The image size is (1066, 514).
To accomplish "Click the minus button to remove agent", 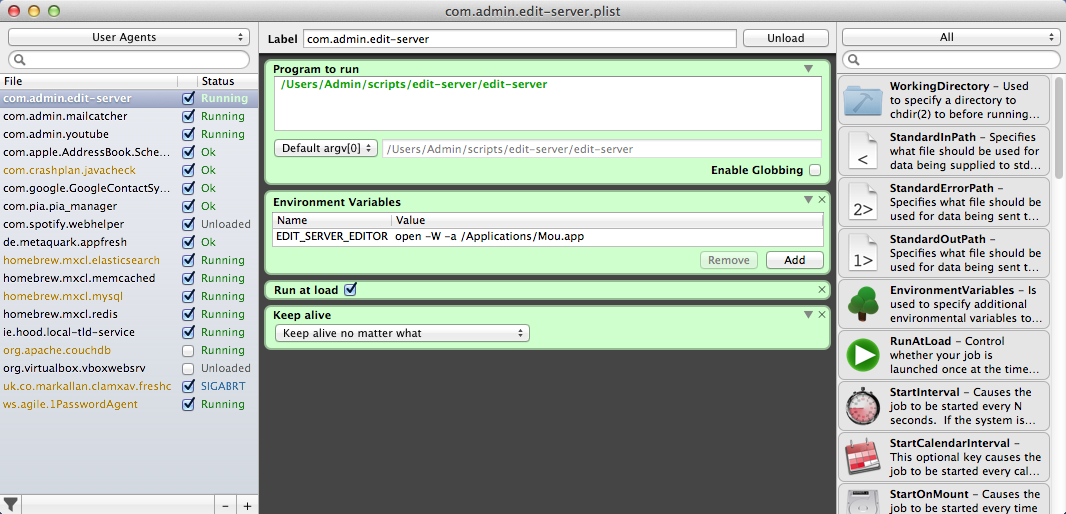I will point(226,505).
